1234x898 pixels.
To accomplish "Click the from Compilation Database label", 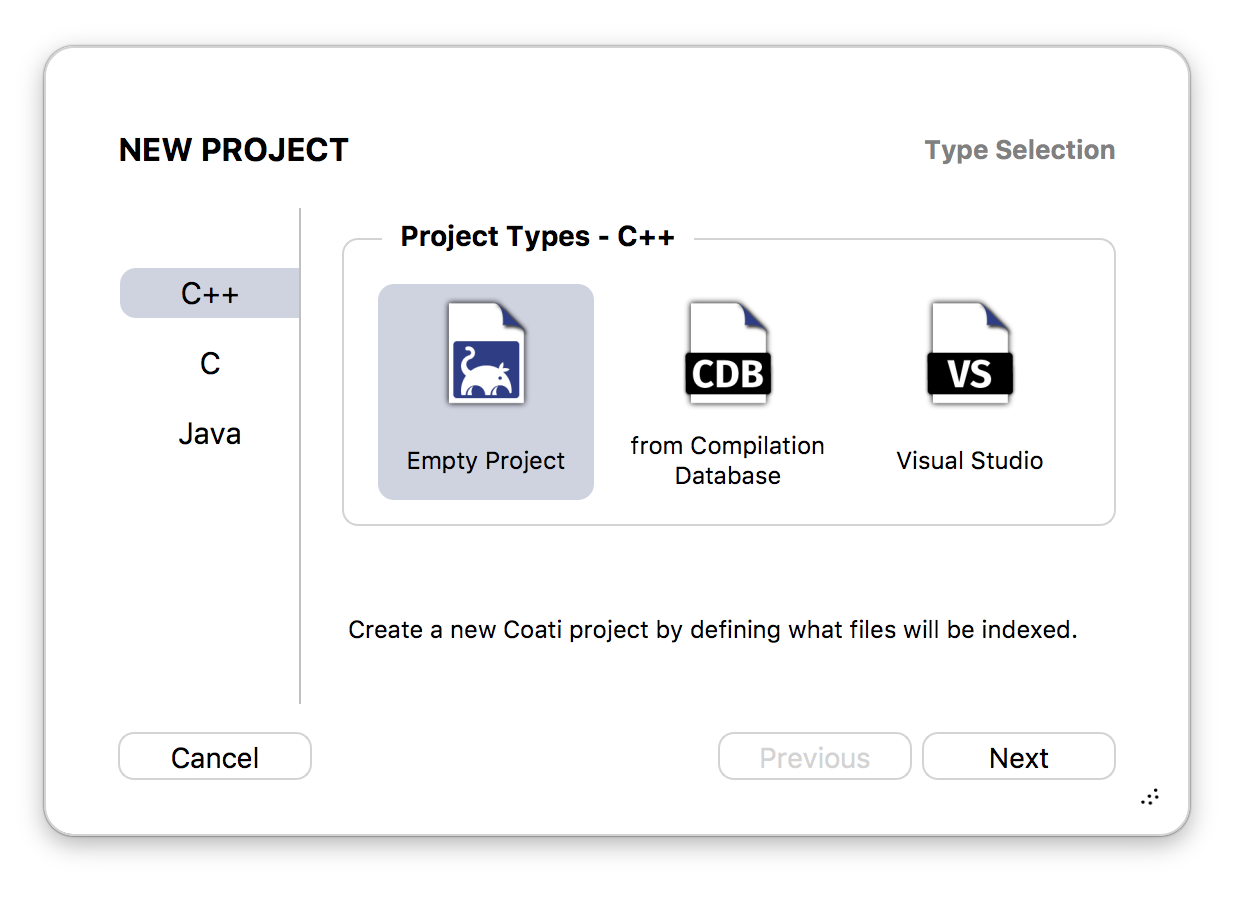I will 728,461.
